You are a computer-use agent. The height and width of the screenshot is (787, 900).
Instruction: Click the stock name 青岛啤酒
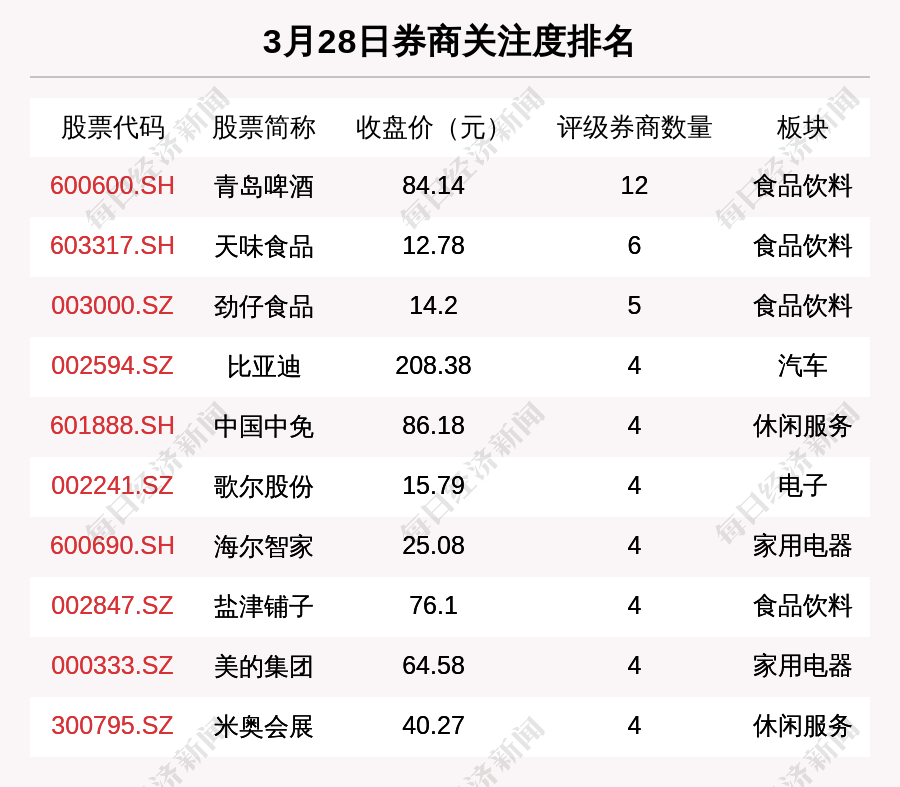tap(264, 187)
